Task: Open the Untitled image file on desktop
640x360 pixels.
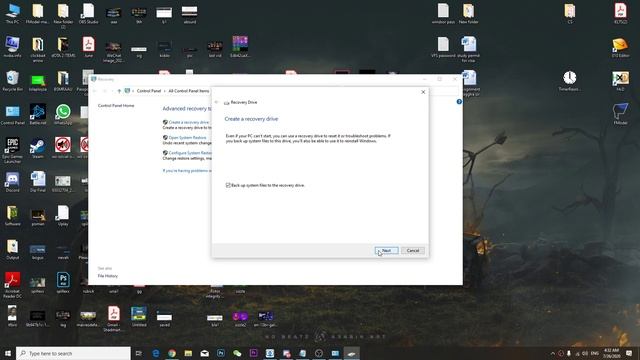Action: 139,316
